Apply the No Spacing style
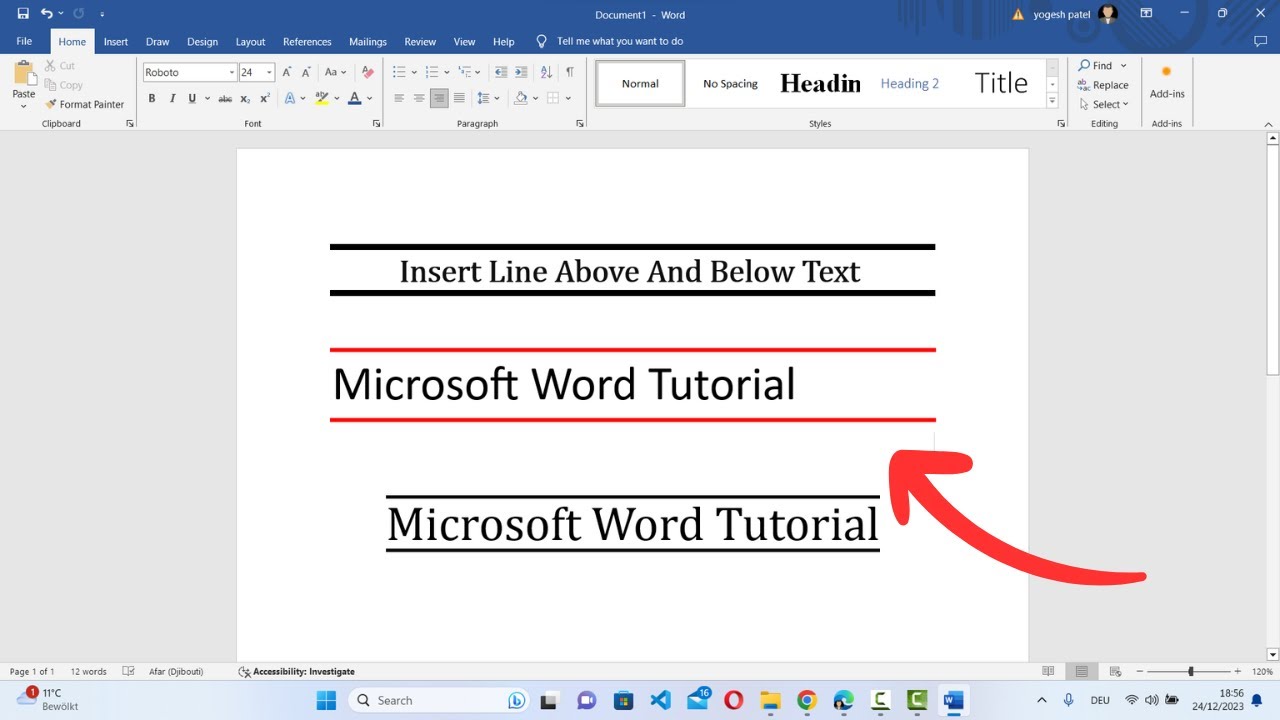Viewport: 1280px width, 720px height. click(x=730, y=84)
